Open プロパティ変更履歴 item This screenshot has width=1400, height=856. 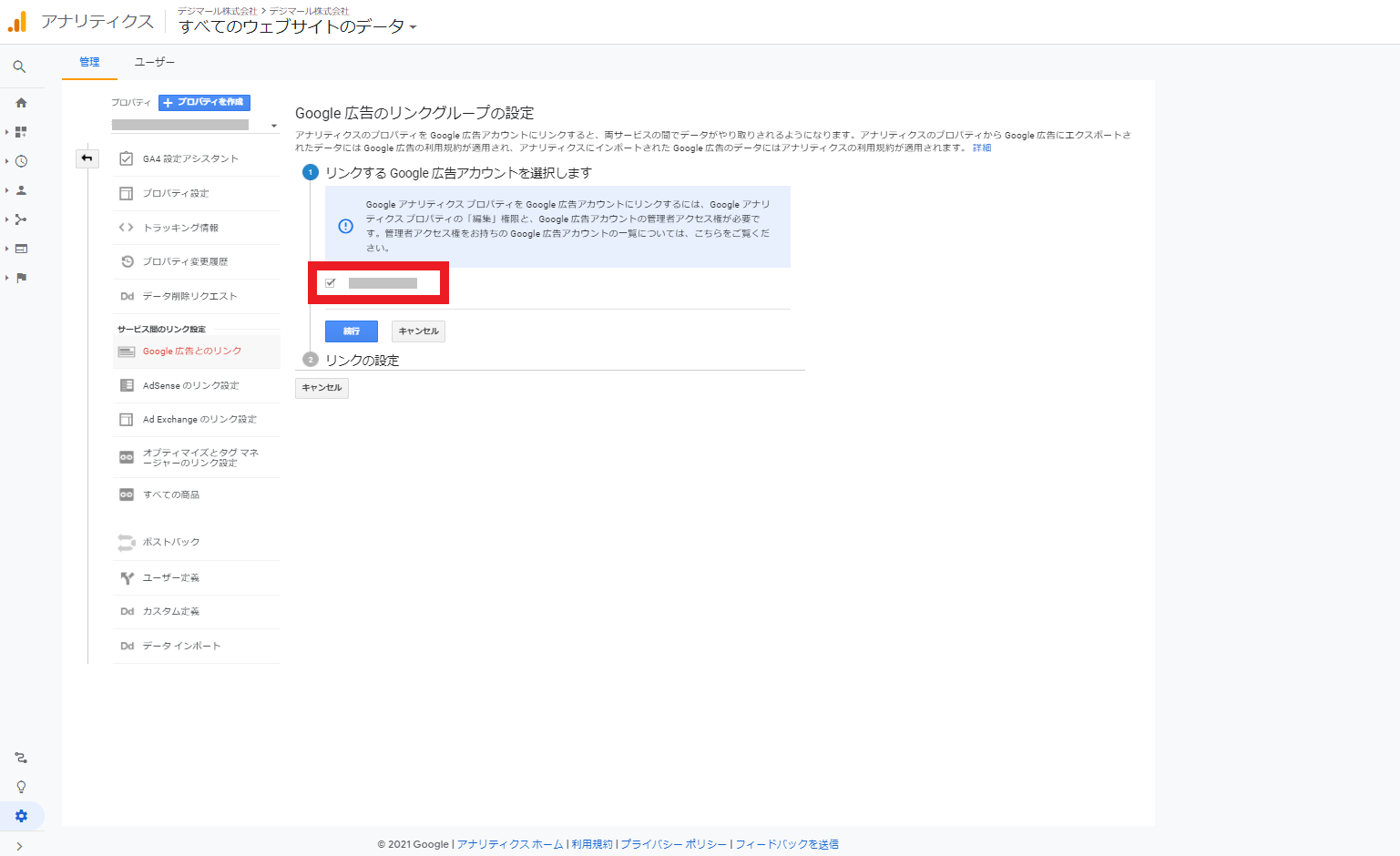click(x=197, y=262)
